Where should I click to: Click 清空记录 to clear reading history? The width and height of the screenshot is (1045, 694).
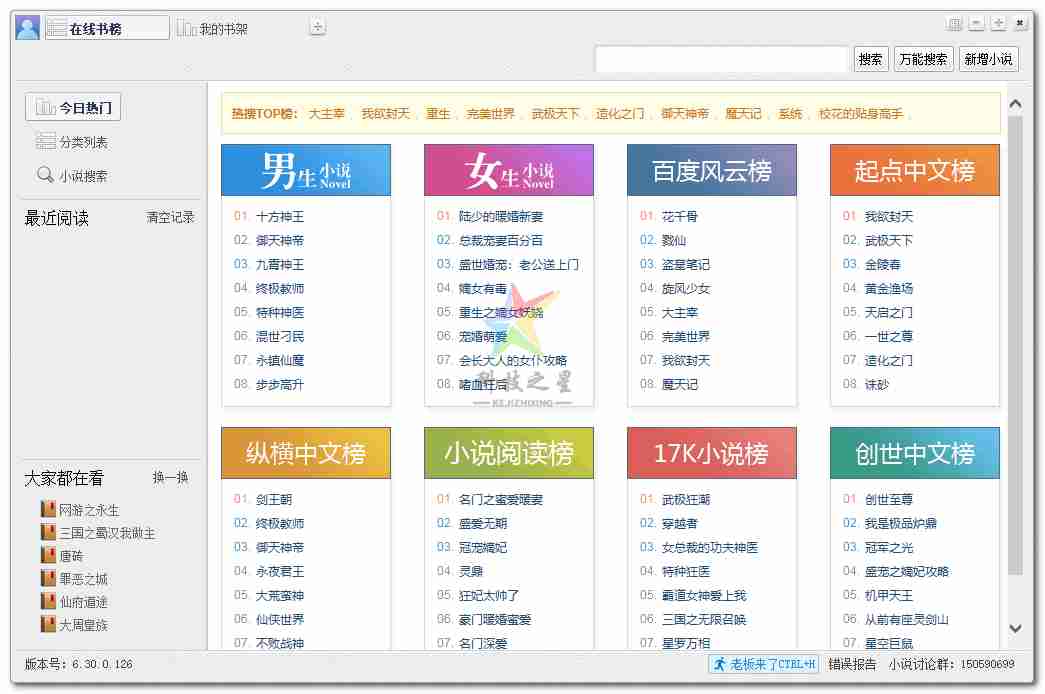click(170, 217)
